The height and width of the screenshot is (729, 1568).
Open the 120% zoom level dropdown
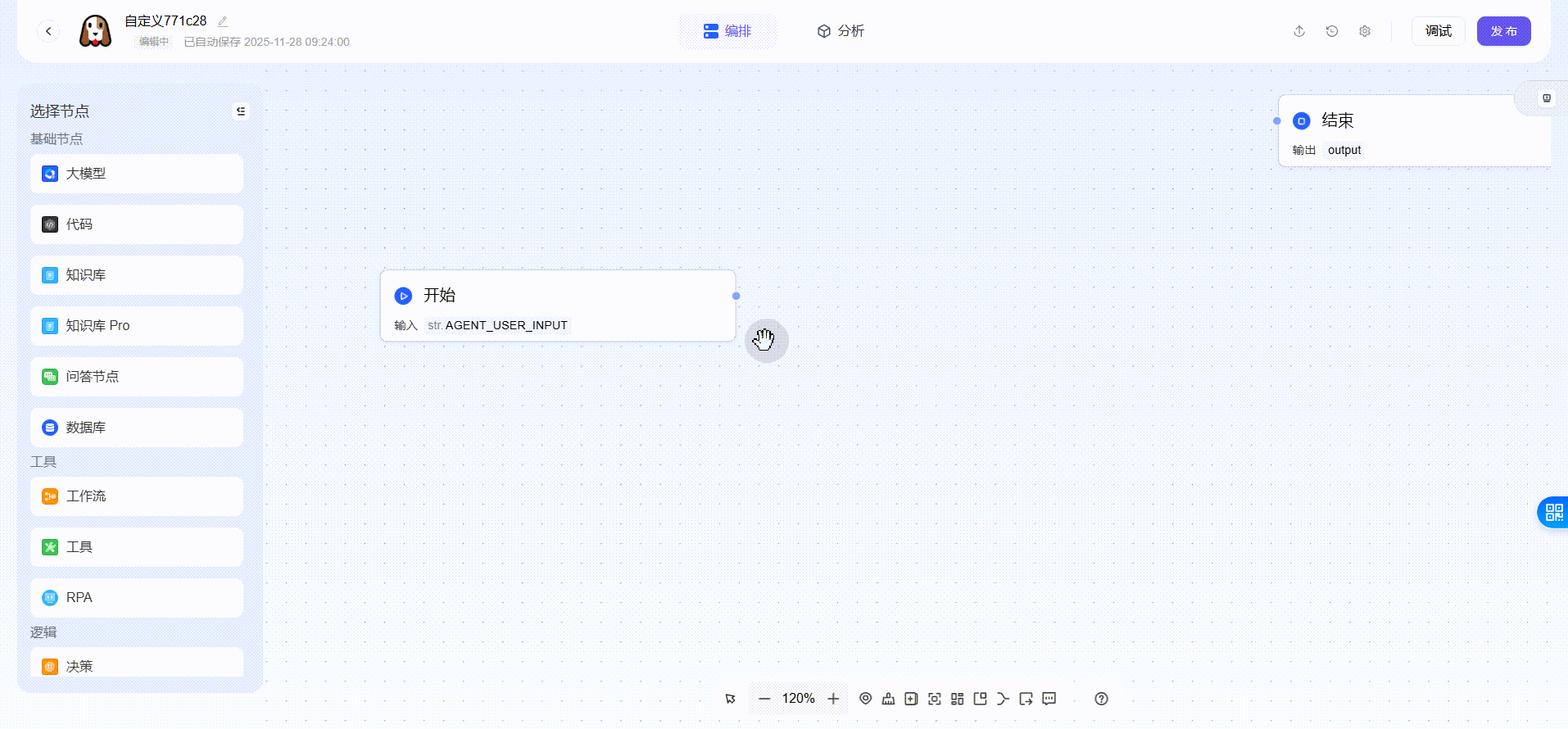point(798,699)
